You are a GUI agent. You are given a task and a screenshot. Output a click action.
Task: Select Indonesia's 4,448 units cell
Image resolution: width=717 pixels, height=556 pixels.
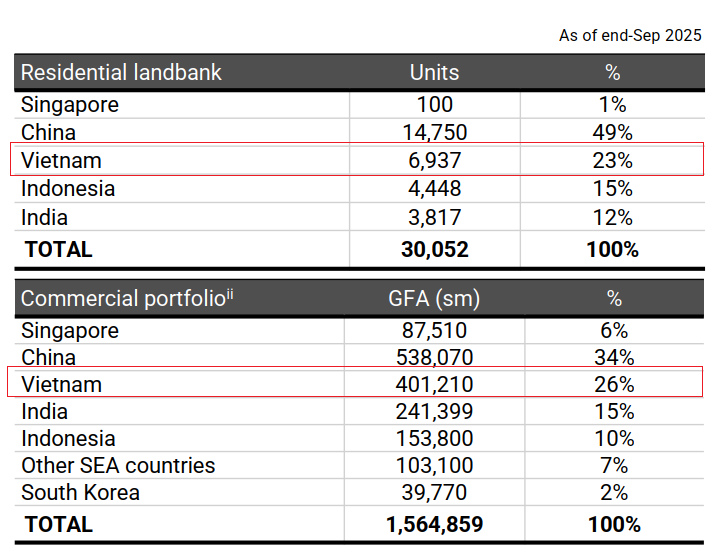[x=434, y=189]
